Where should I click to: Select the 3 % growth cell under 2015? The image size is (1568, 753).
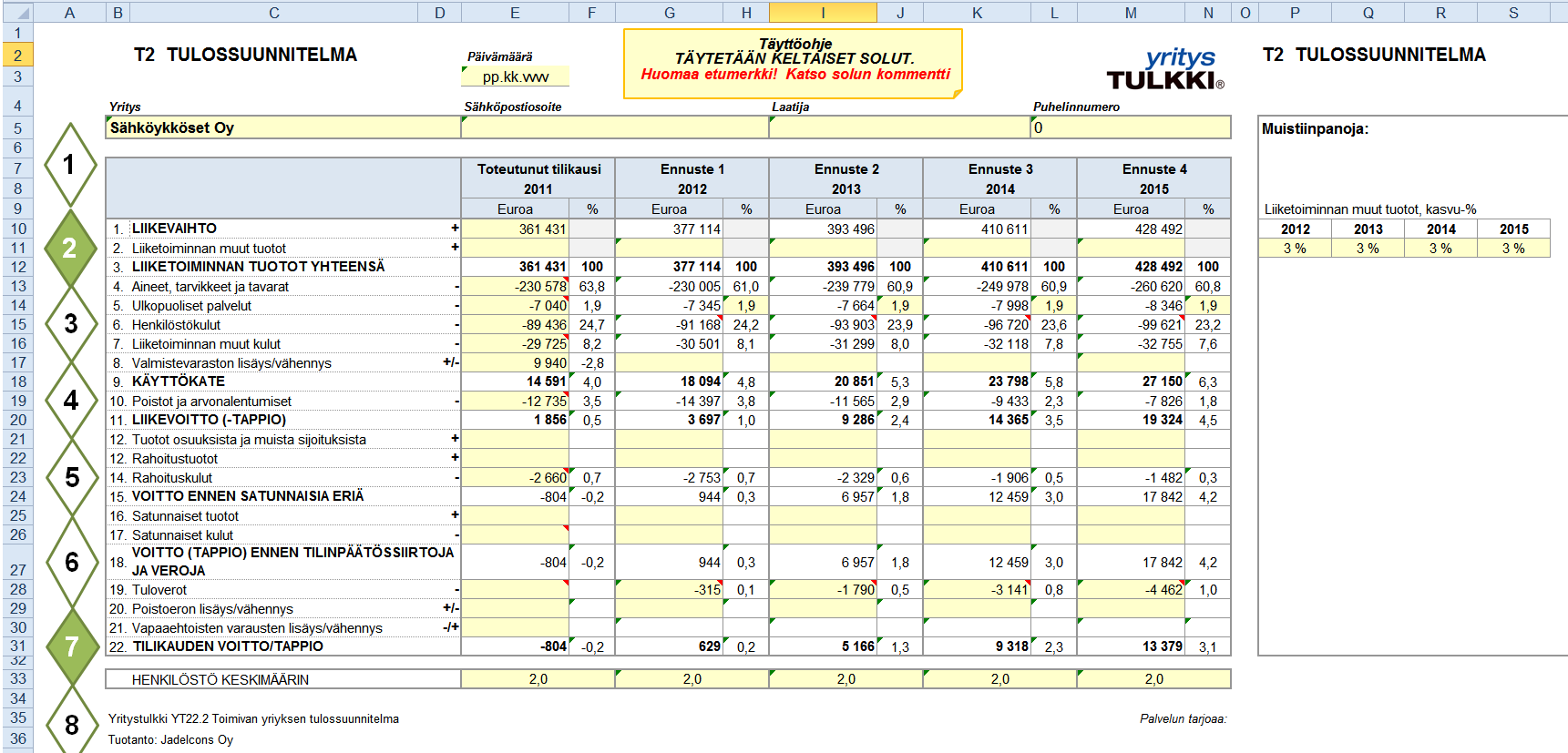pos(1513,248)
